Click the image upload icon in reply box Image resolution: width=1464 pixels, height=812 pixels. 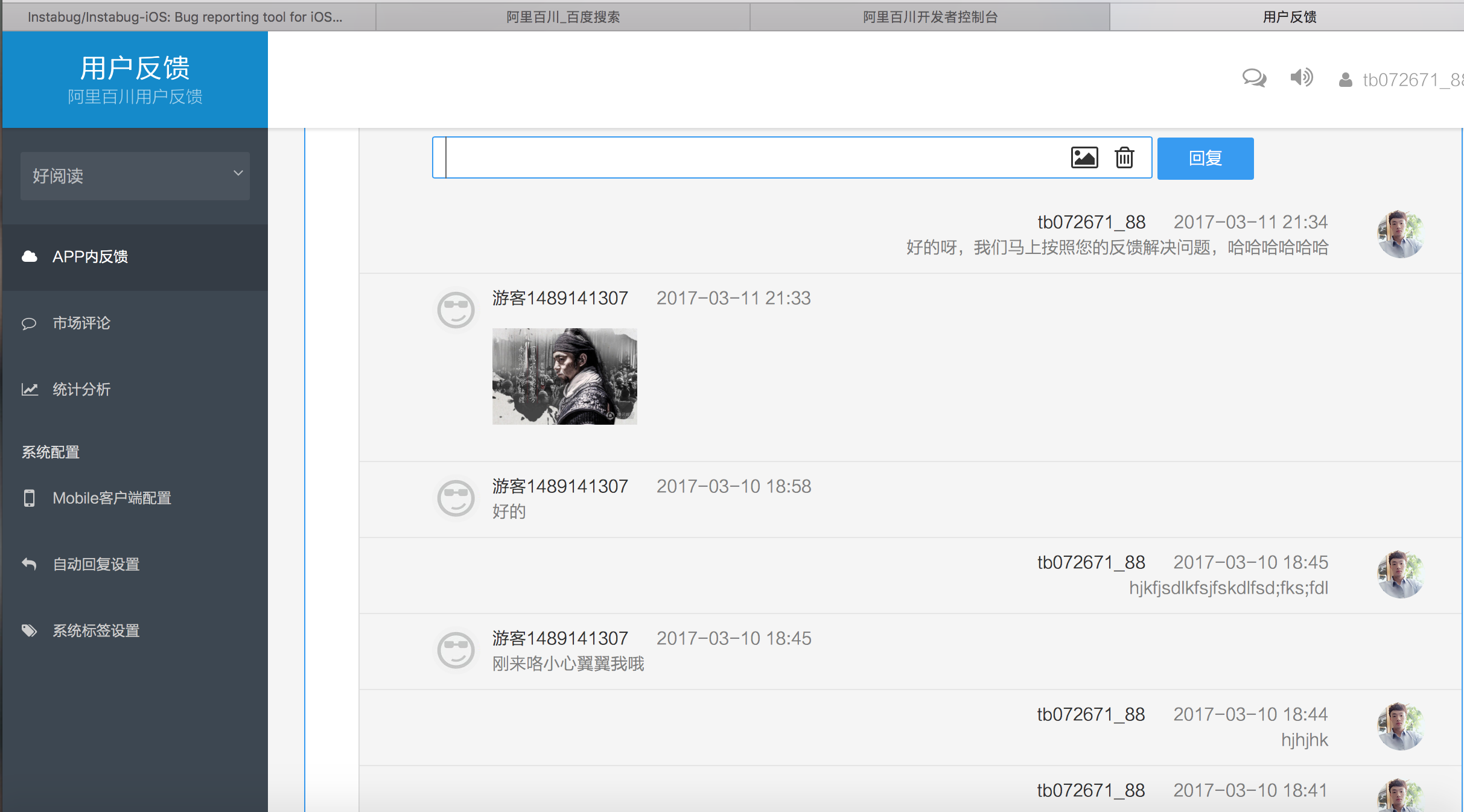[x=1084, y=157]
